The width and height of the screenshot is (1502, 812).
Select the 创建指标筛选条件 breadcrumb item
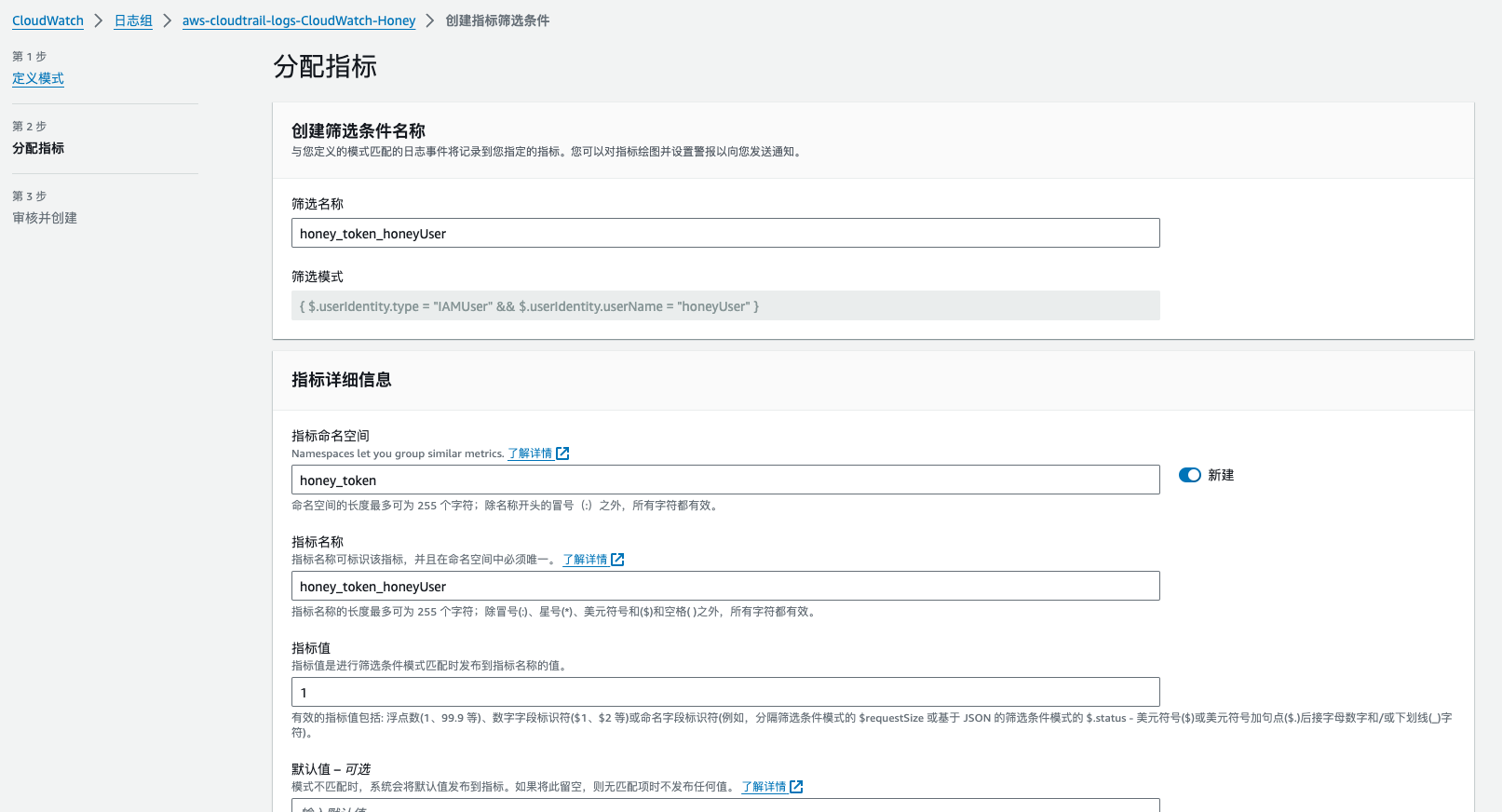(497, 20)
